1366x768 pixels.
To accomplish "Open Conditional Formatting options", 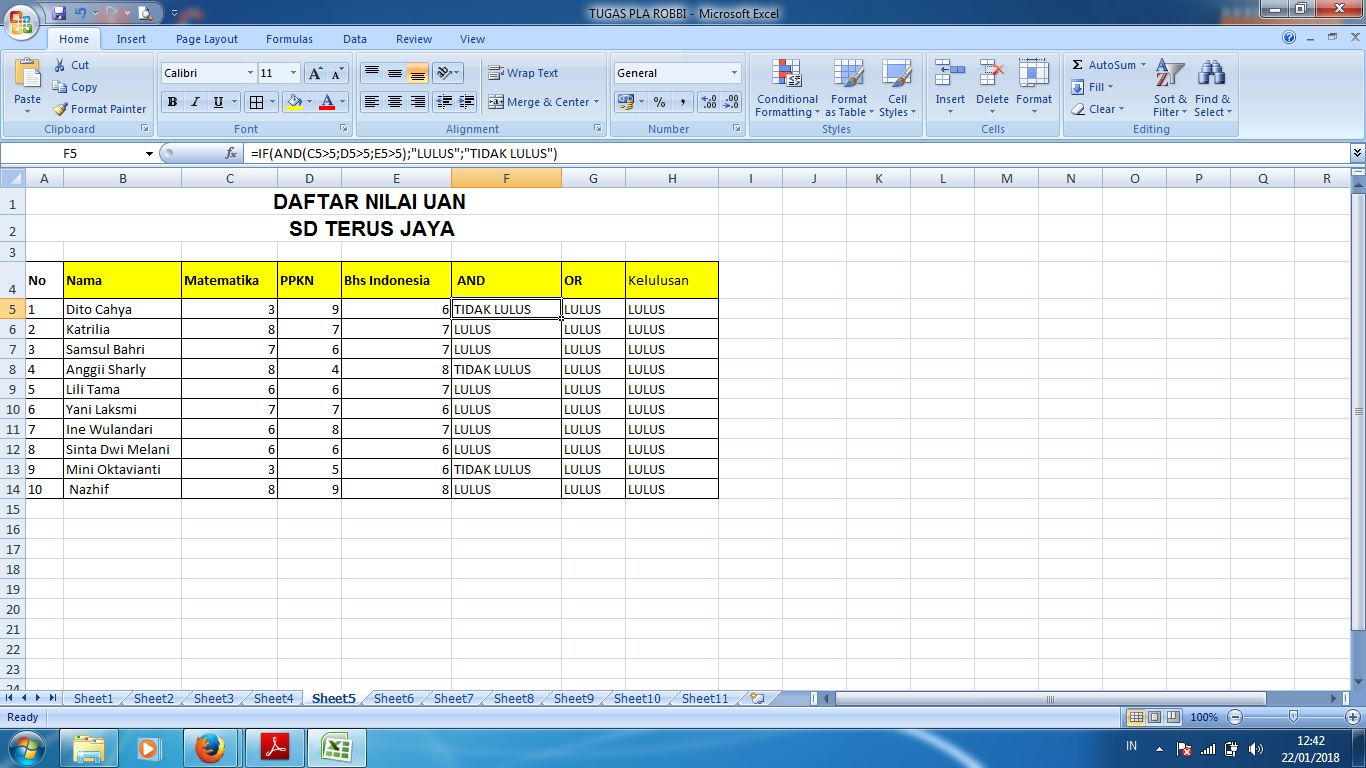I will [786, 90].
